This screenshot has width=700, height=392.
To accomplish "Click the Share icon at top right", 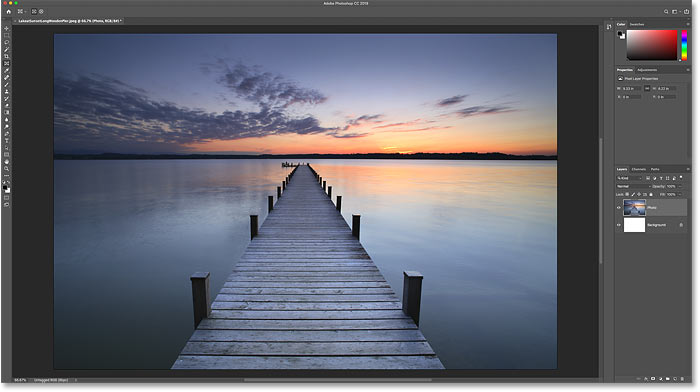I will tap(686, 12).
